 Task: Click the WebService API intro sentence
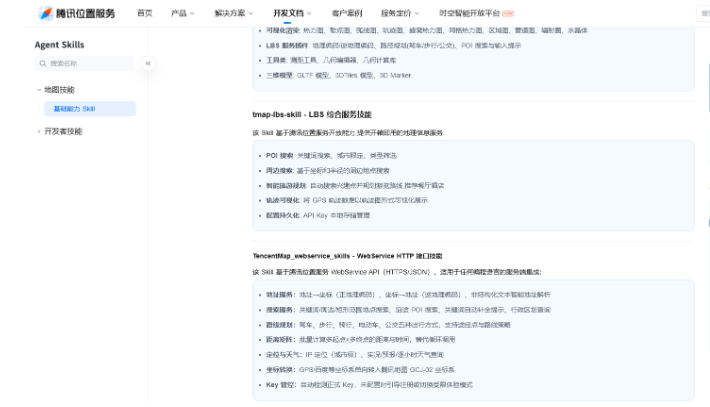[397, 272]
